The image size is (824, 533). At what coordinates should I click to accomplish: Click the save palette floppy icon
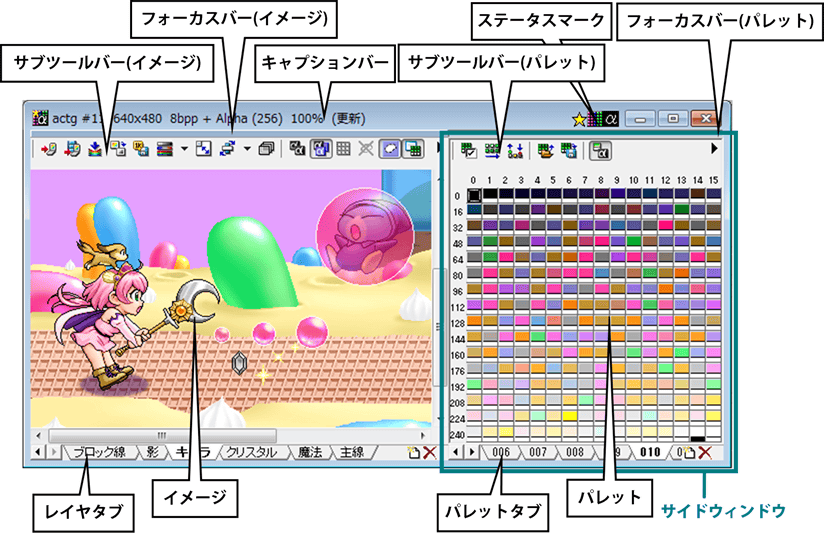coord(569,151)
